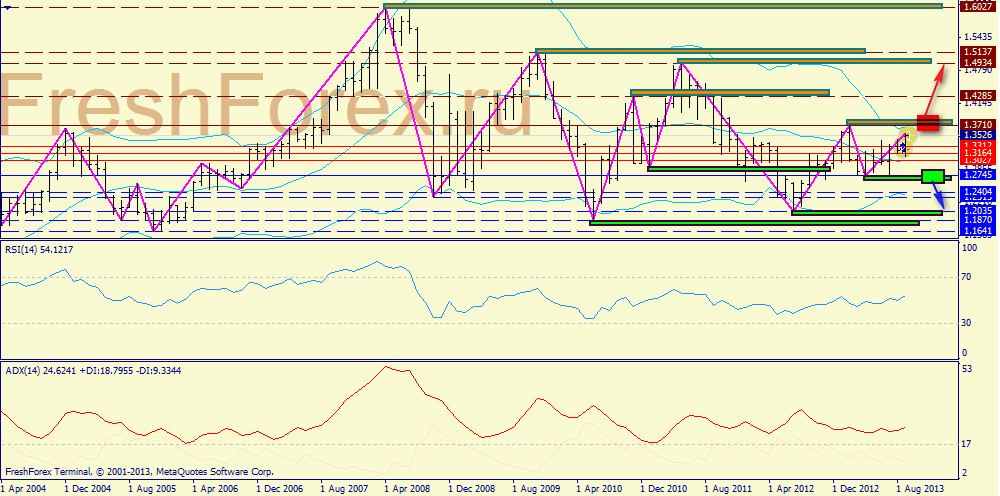Click the red rectangle resistance marker

(927, 123)
